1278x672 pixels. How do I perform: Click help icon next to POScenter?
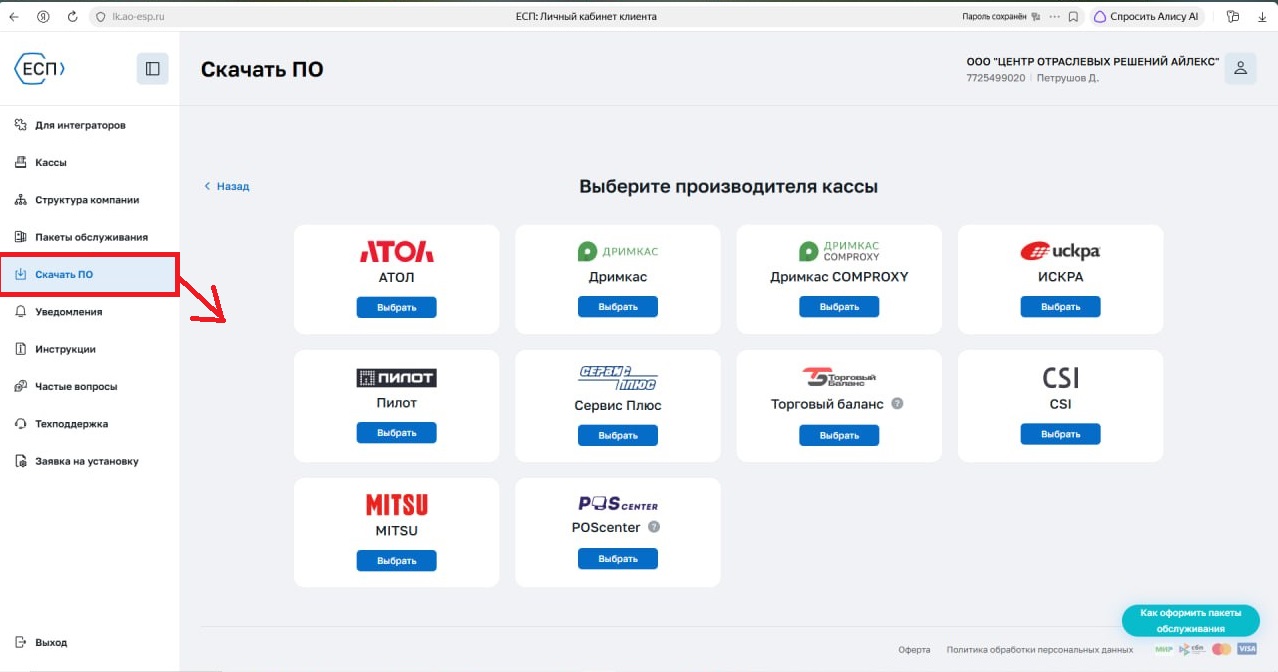pyautogui.click(x=654, y=527)
